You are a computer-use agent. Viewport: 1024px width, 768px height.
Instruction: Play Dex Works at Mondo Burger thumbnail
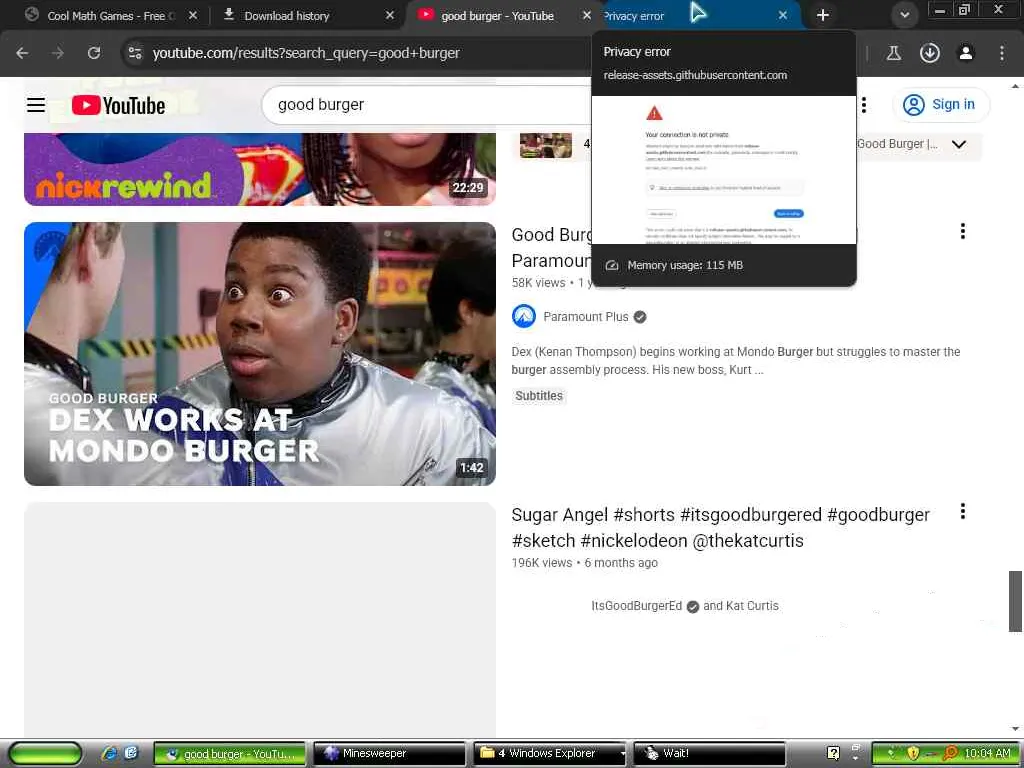tap(260, 353)
